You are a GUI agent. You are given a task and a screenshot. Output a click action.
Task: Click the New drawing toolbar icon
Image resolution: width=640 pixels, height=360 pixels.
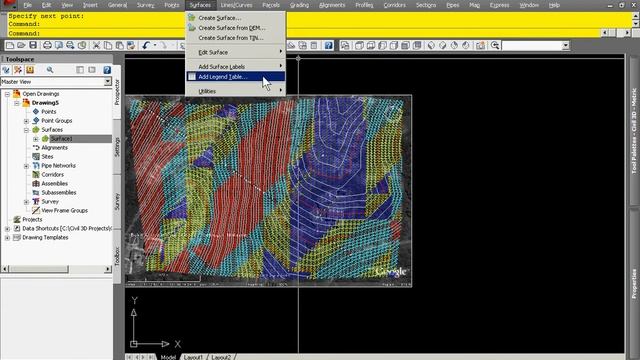(10, 45)
